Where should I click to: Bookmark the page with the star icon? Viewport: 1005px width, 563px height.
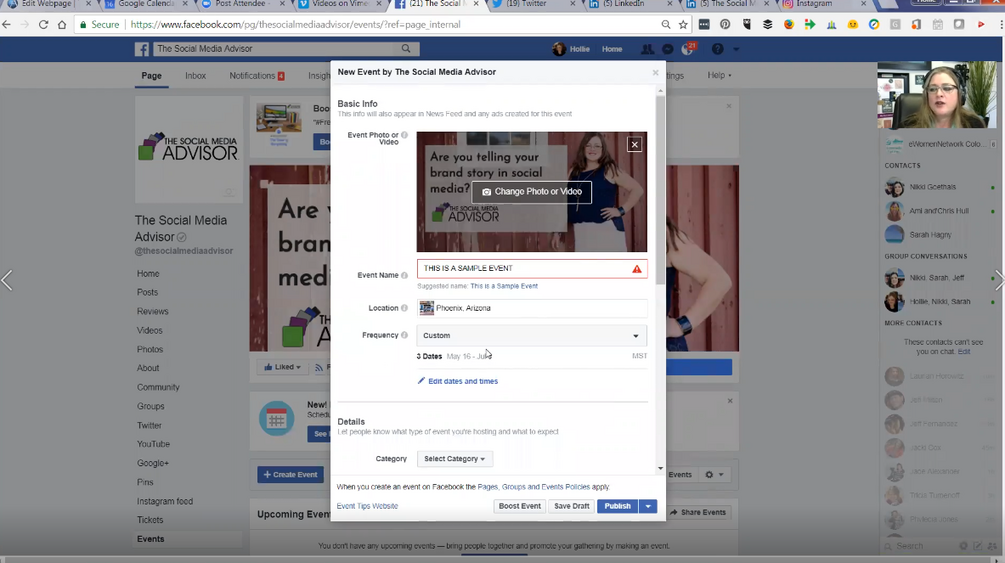click(683, 24)
